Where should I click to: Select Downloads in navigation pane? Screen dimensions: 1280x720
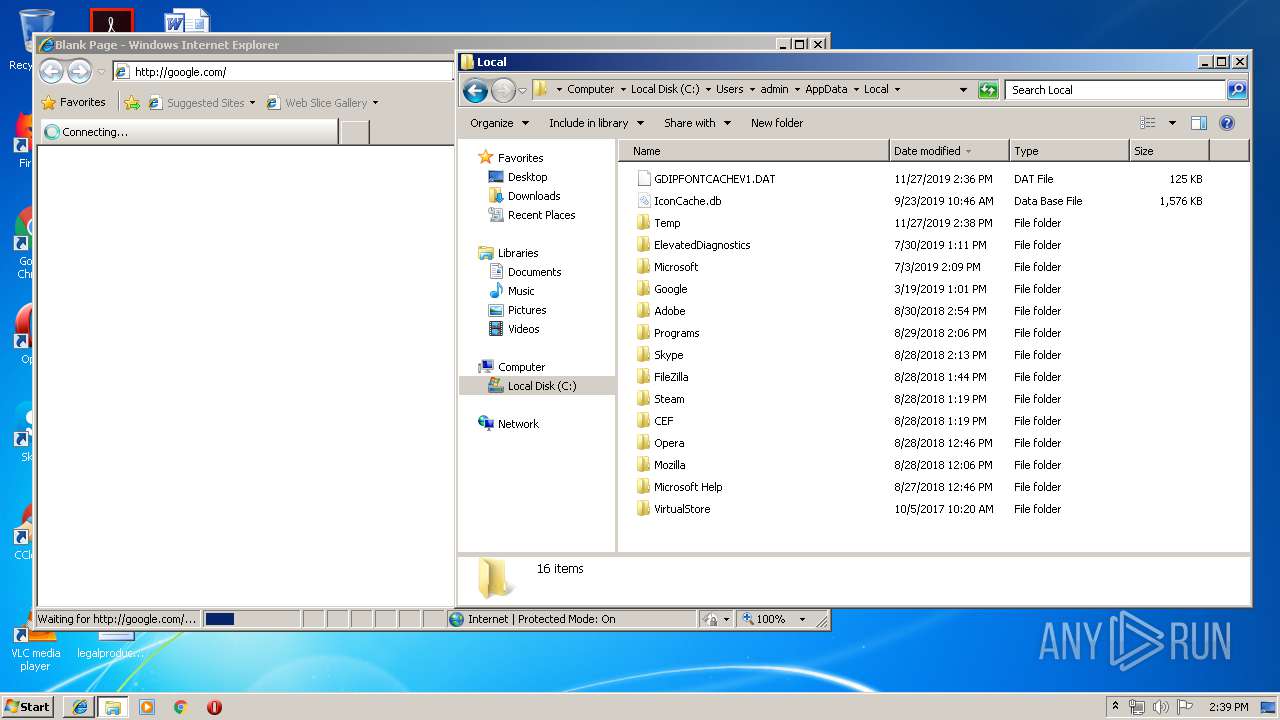524,196
